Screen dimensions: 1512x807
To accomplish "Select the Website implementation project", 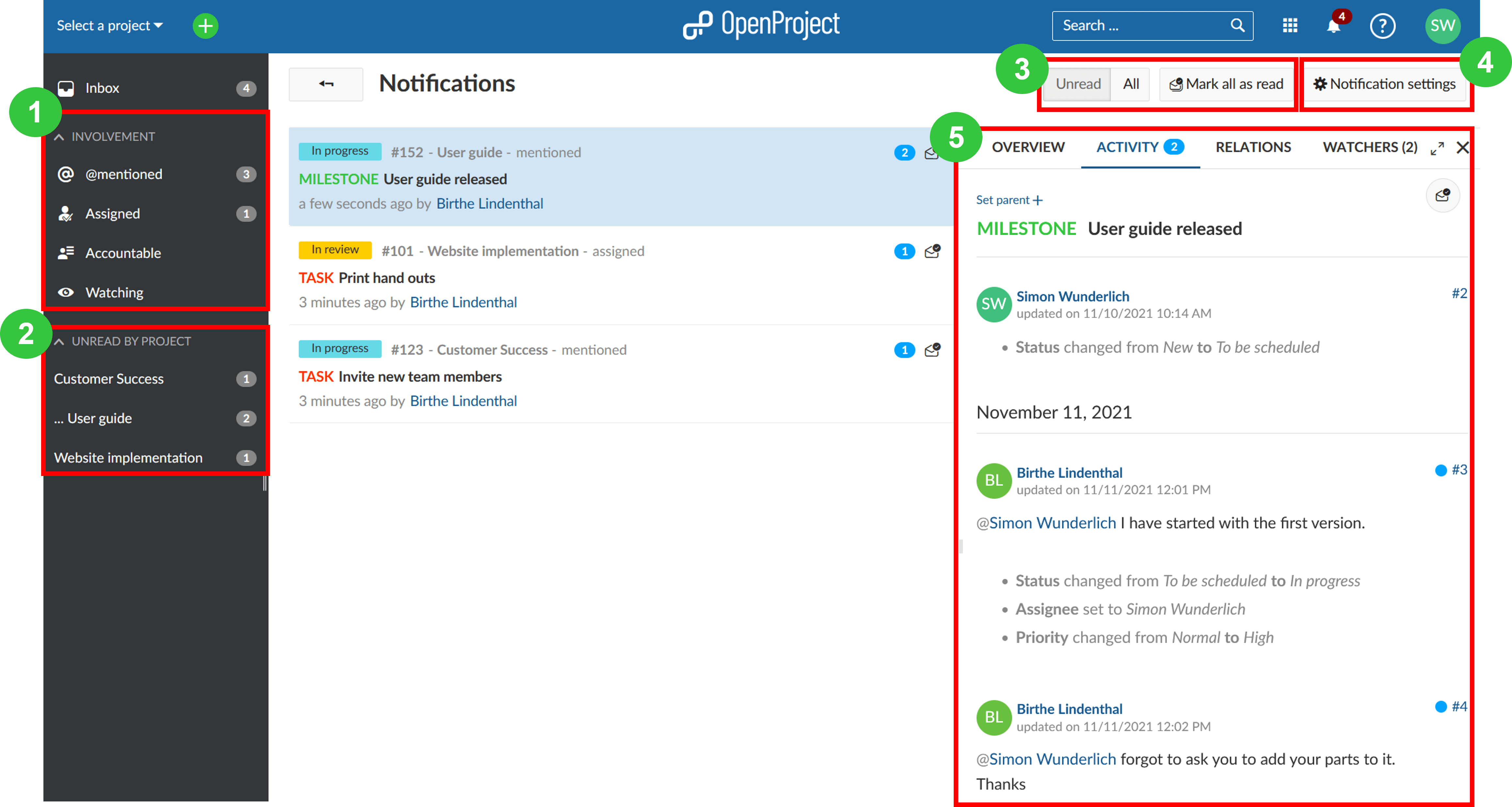I will [x=128, y=457].
